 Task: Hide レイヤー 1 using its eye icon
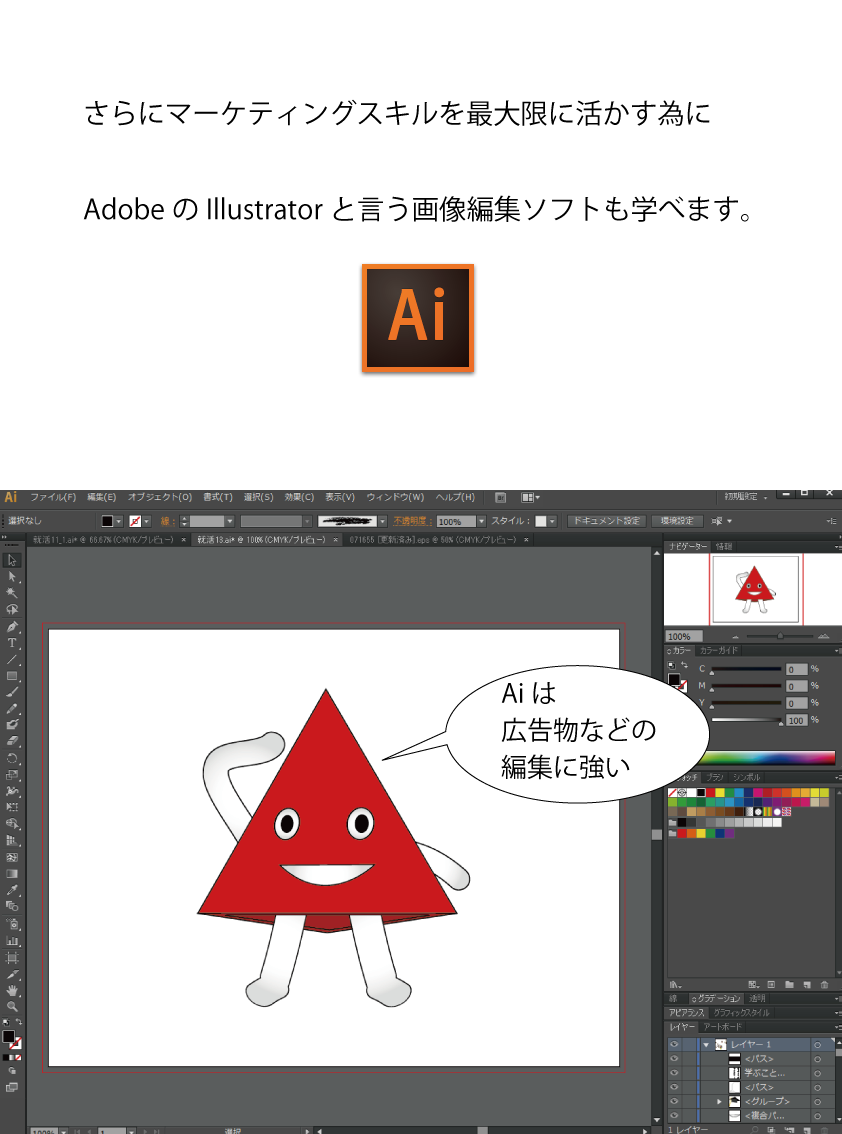[674, 1044]
